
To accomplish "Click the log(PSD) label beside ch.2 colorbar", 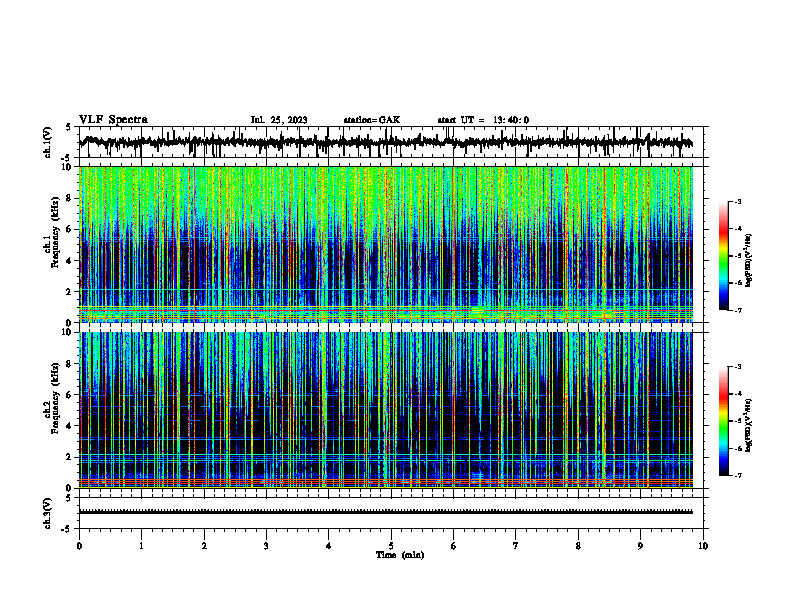I will (749, 425).
